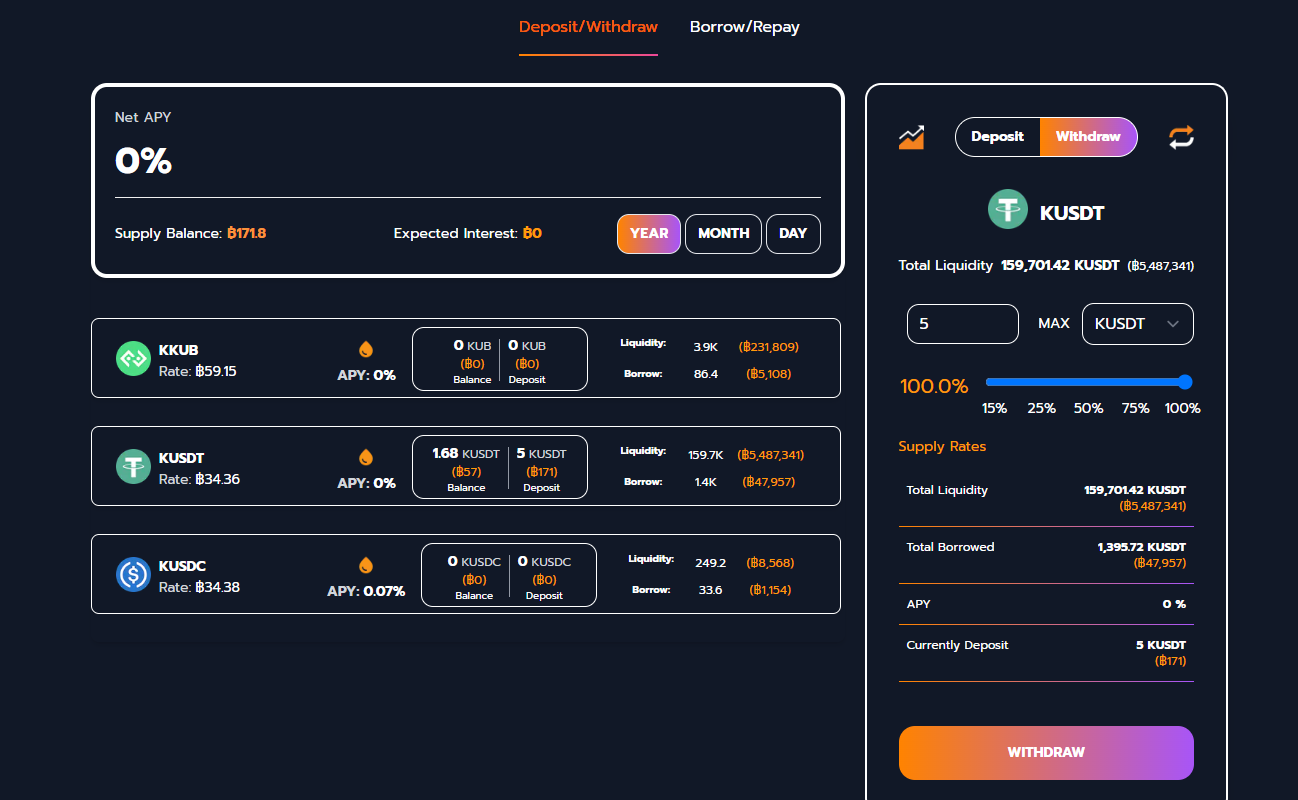Click the KUSDT Rate ฿34.36 text
This screenshot has width=1298, height=800.
199,479
